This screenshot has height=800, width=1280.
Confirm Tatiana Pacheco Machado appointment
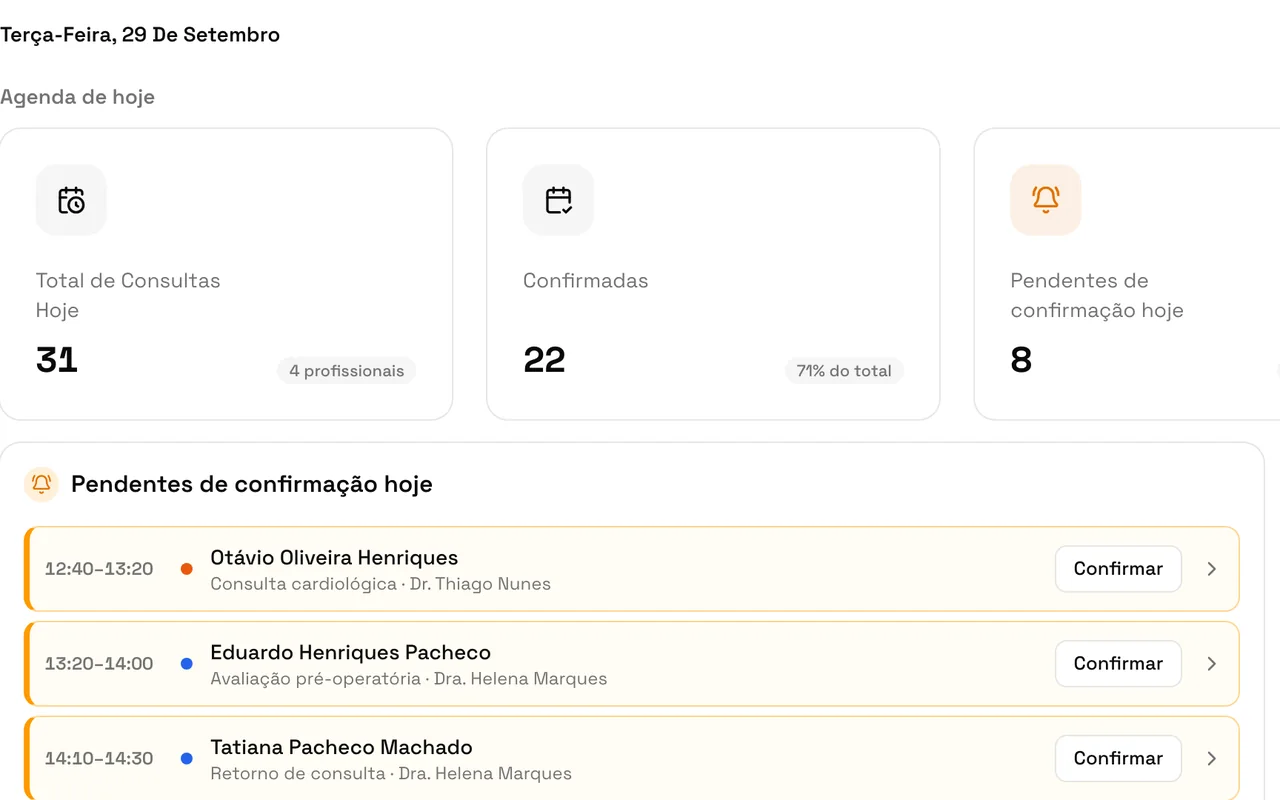coord(1118,759)
